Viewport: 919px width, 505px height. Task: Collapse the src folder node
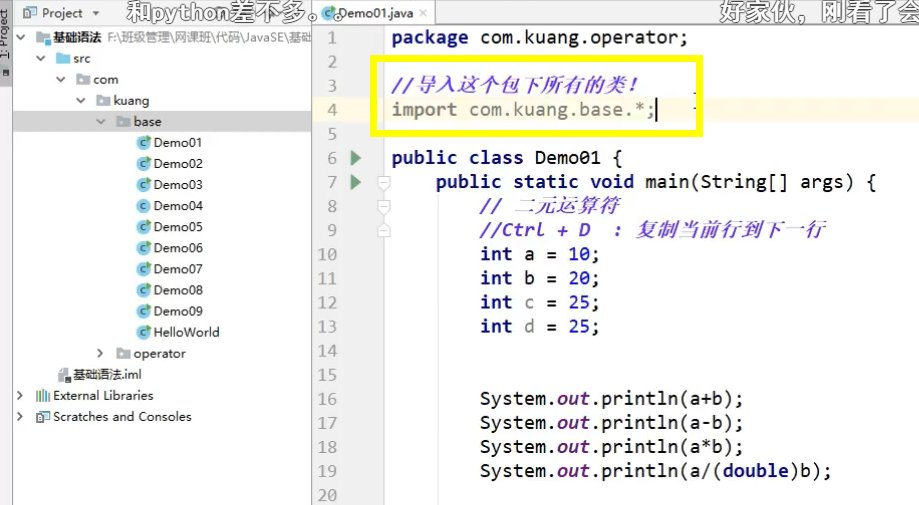click(41, 58)
